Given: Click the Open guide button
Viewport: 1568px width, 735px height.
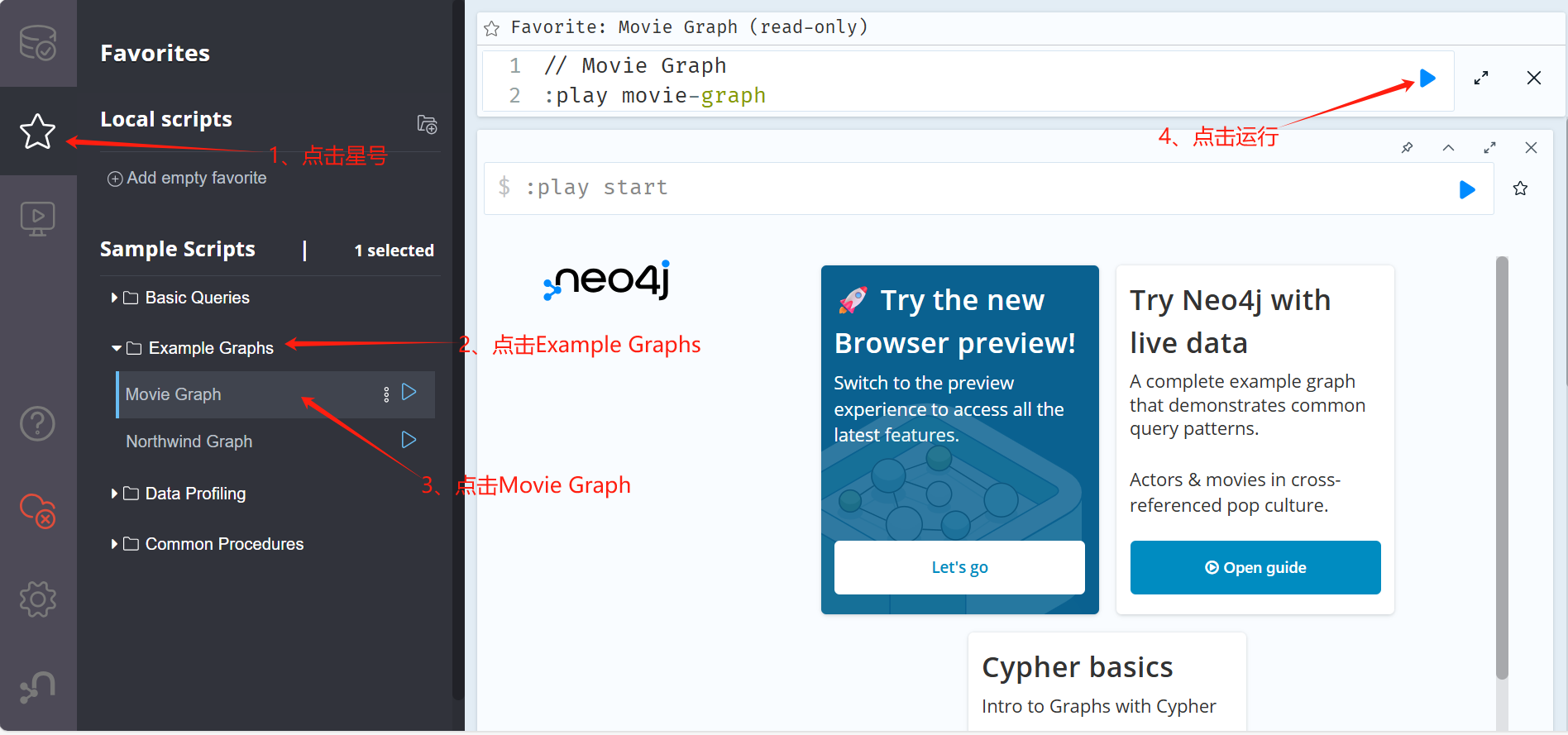Looking at the screenshot, I should coord(1255,567).
